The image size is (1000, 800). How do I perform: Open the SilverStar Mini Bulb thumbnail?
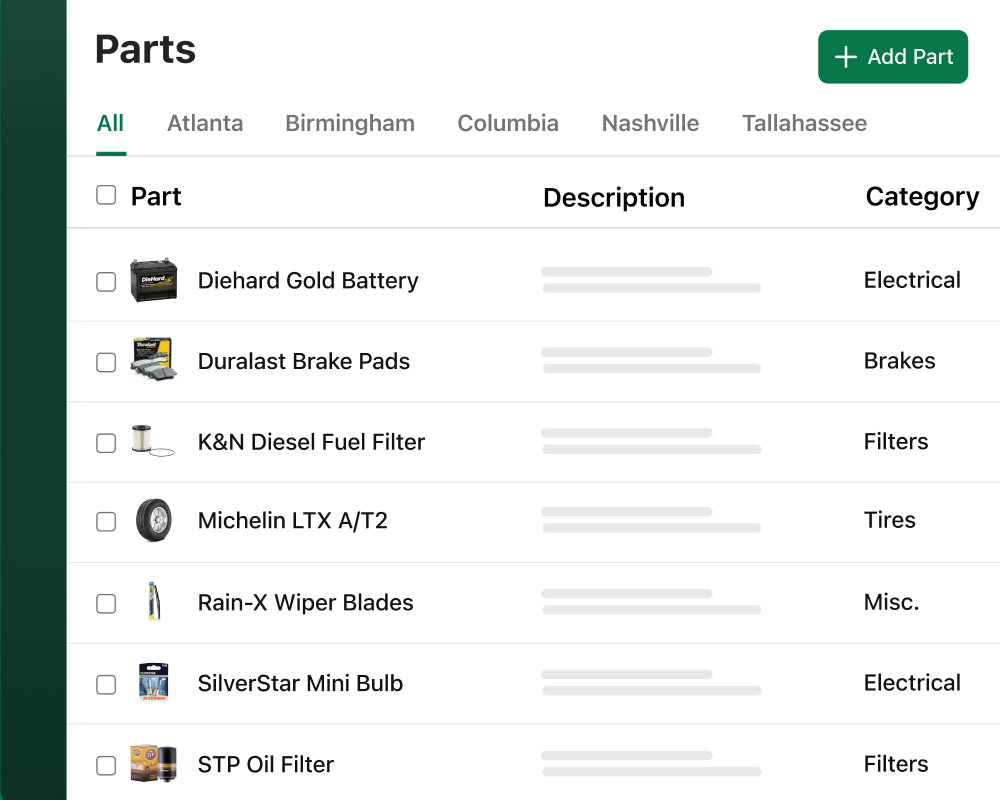pyautogui.click(x=154, y=682)
